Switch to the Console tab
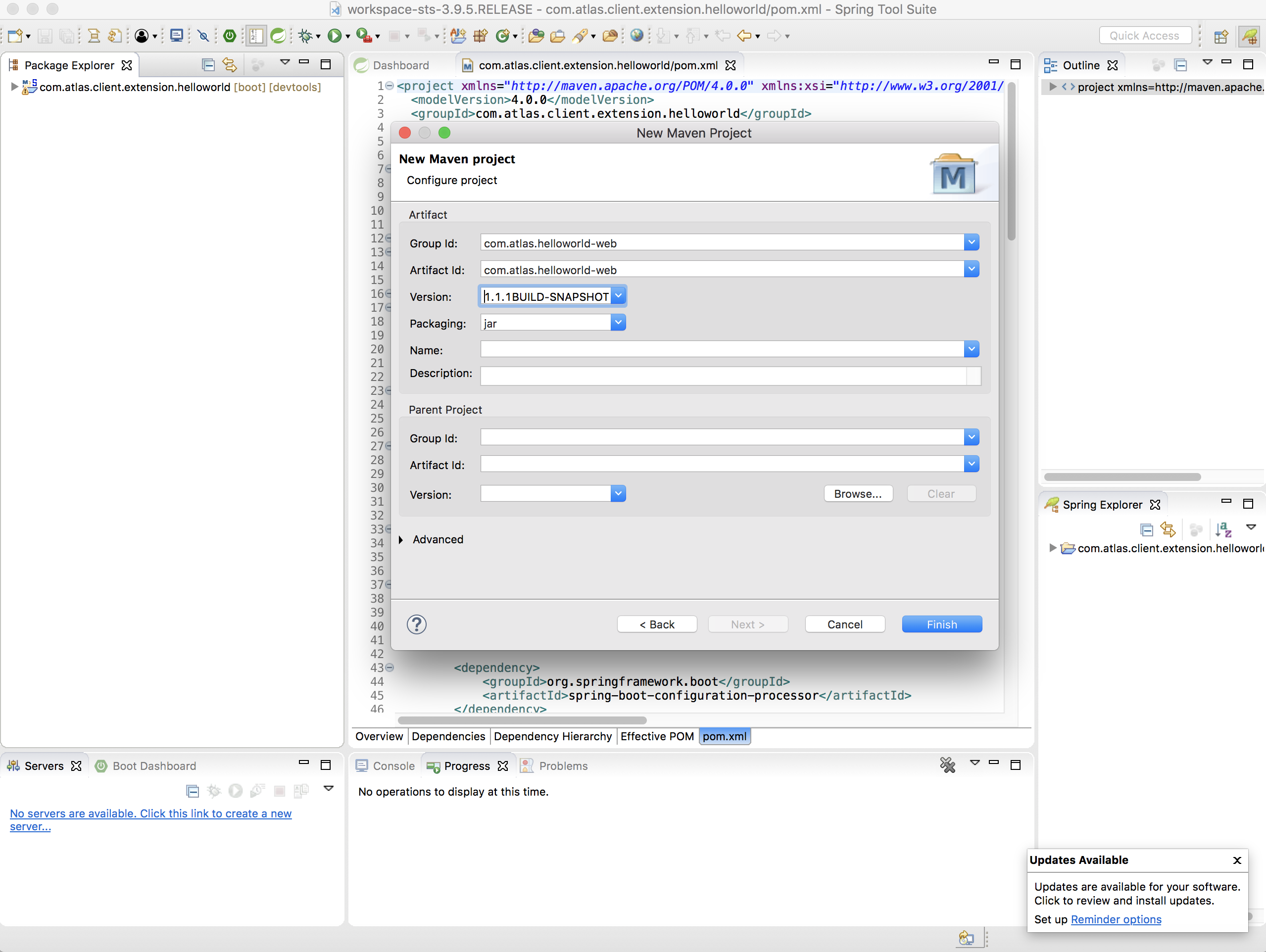The height and width of the screenshot is (952, 1266). point(385,765)
